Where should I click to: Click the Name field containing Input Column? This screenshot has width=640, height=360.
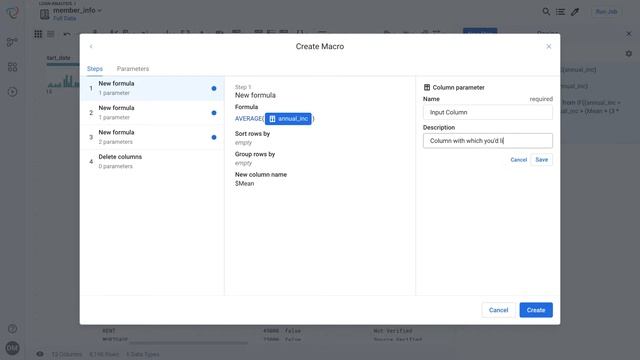tap(488, 112)
